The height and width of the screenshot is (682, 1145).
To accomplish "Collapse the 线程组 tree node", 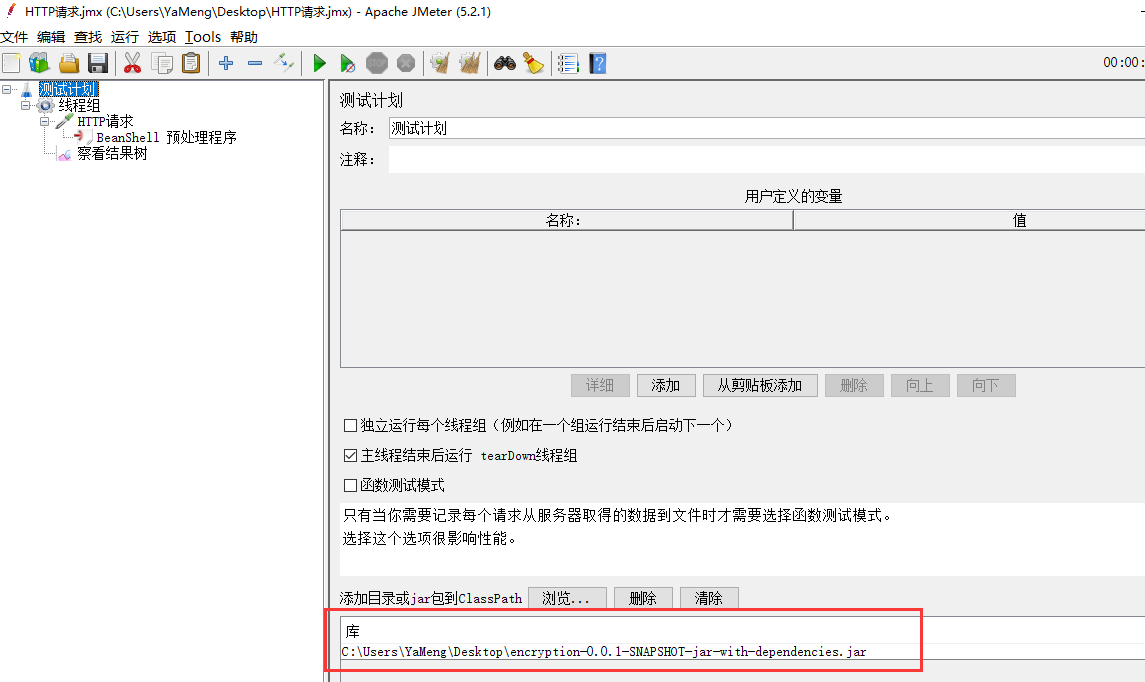I will tap(26, 105).
